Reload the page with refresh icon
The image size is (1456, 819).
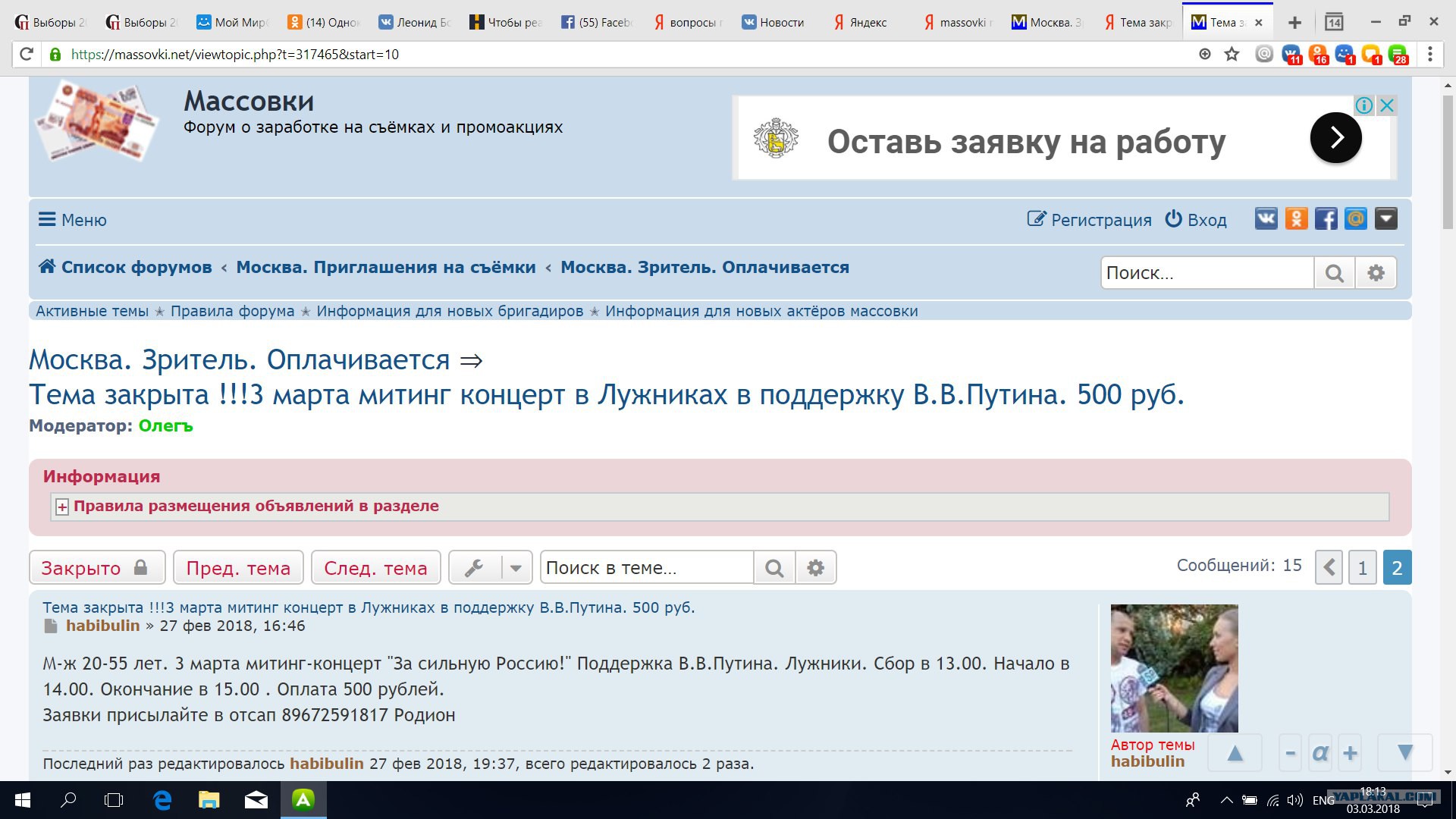pyautogui.click(x=27, y=54)
